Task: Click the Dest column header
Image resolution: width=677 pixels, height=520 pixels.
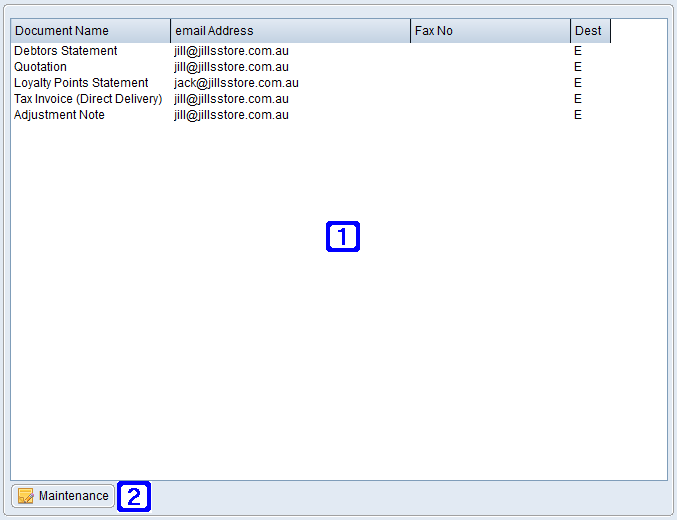Action: [591, 31]
